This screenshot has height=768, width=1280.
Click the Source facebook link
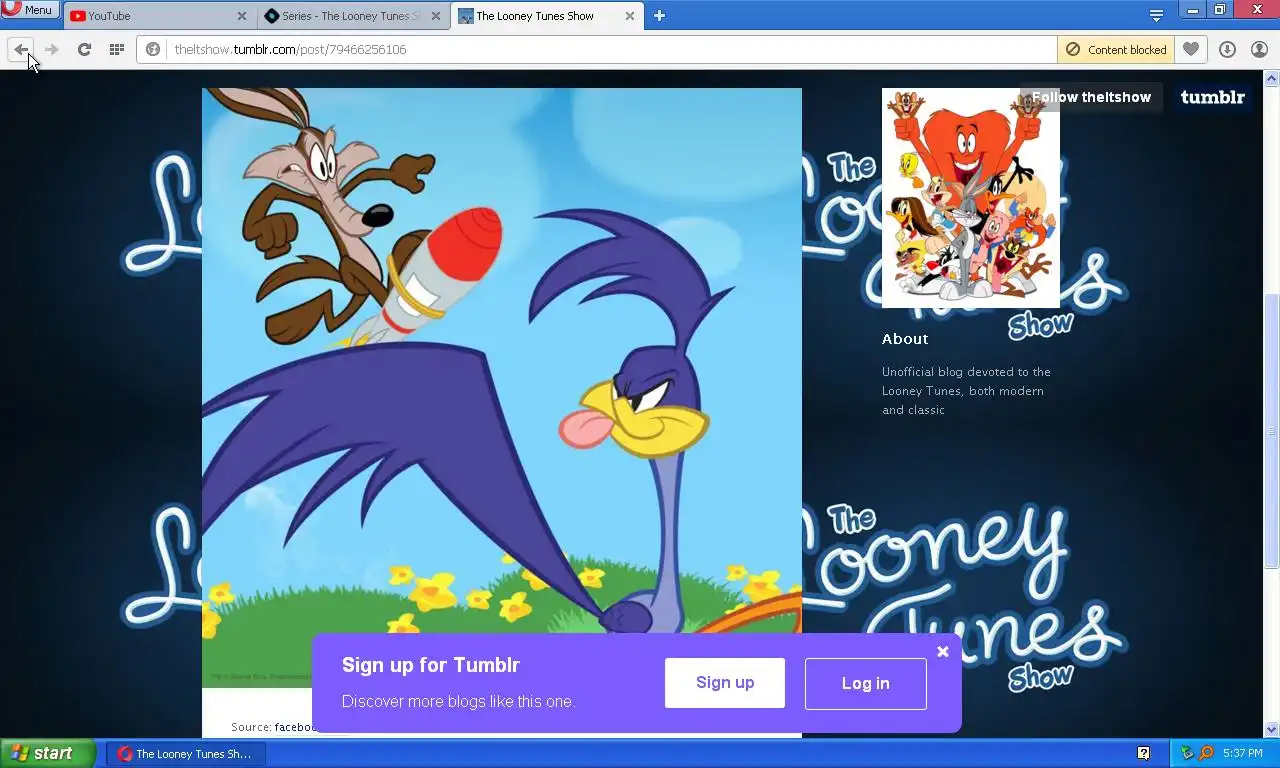295,727
